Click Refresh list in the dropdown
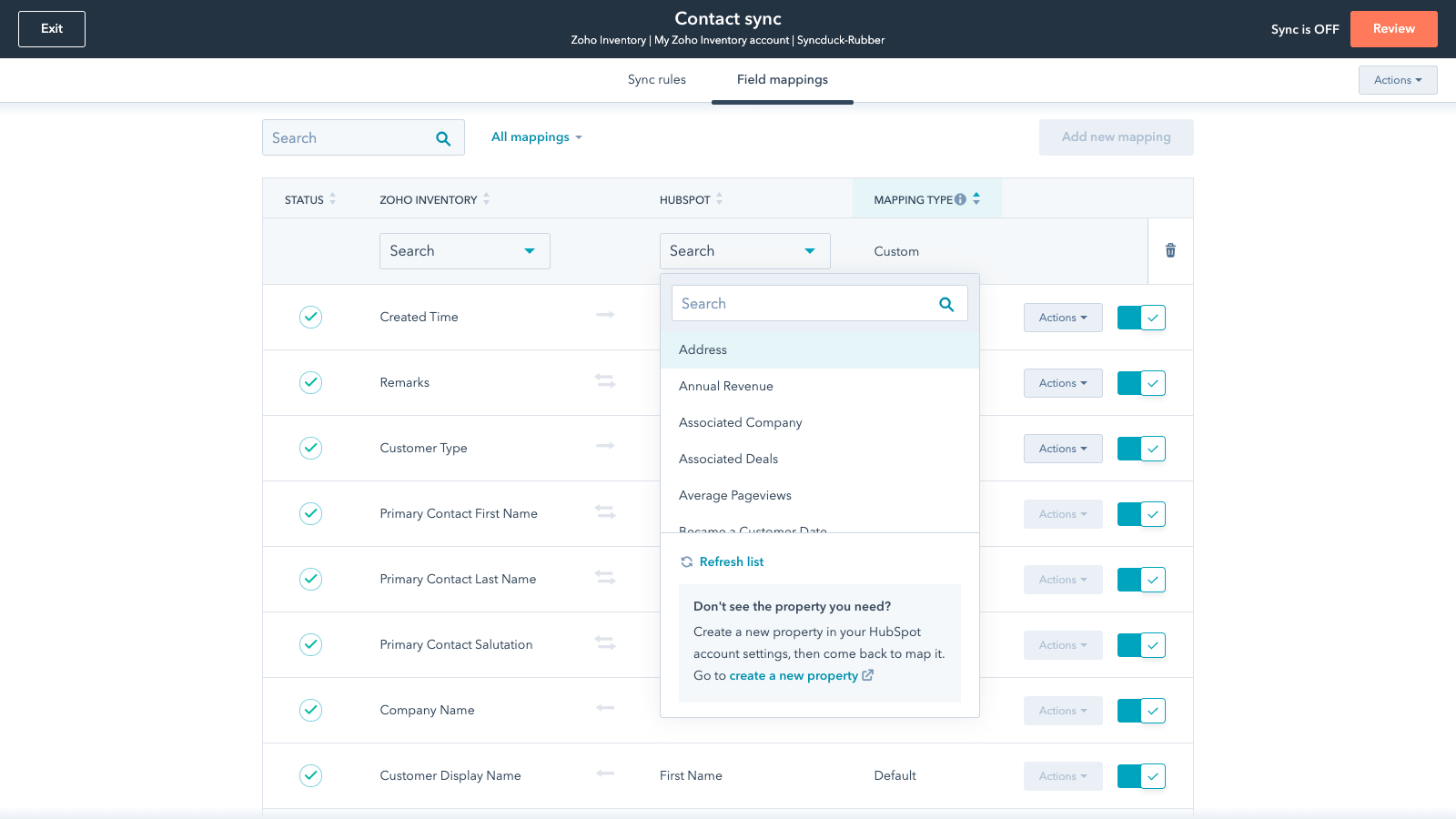 [x=731, y=561]
